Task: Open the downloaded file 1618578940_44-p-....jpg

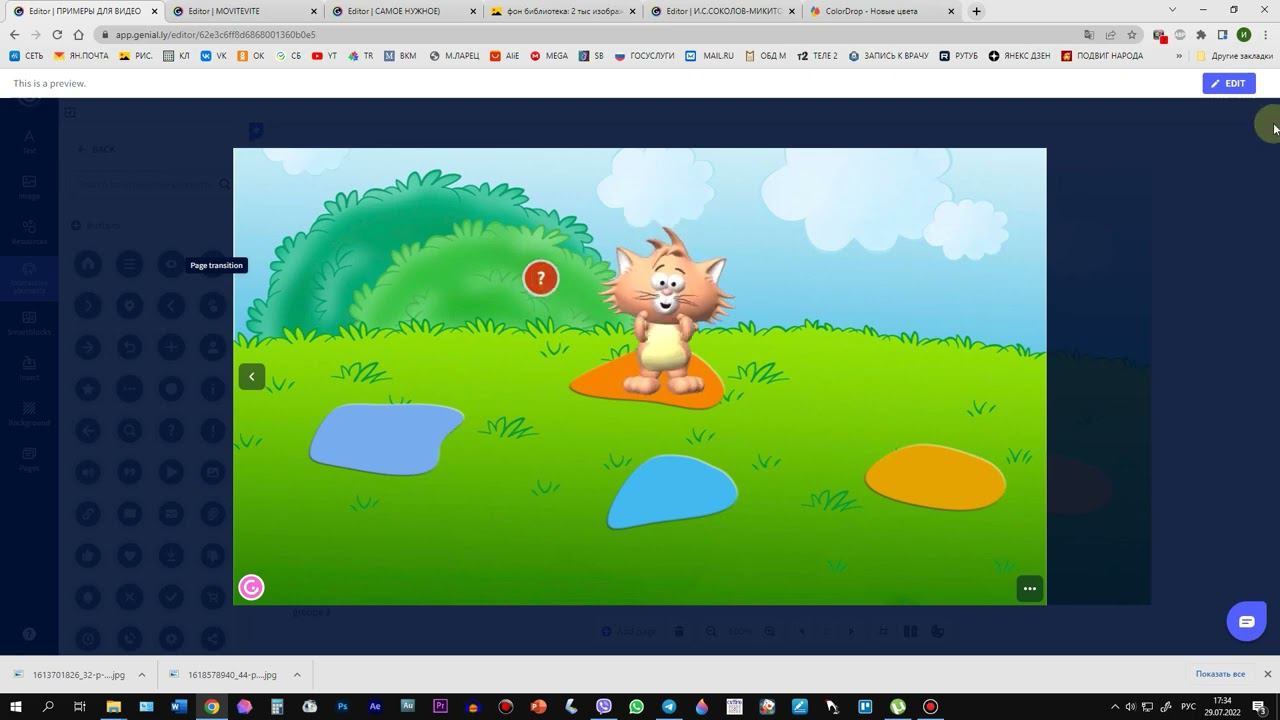Action: click(224, 674)
